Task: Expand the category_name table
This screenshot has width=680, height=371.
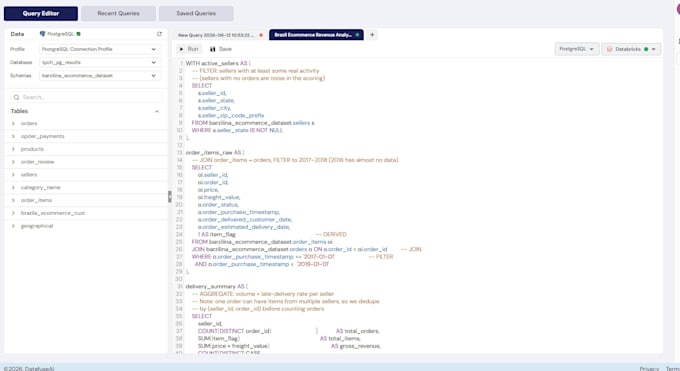Action: [x=13, y=187]
